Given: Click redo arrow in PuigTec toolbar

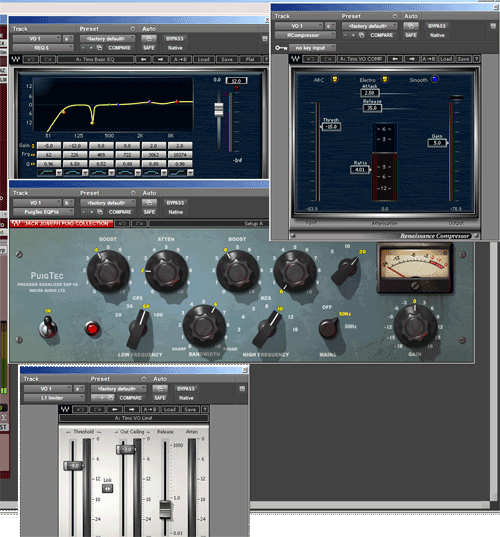Looking at the screenshot, I should (139, 224).
